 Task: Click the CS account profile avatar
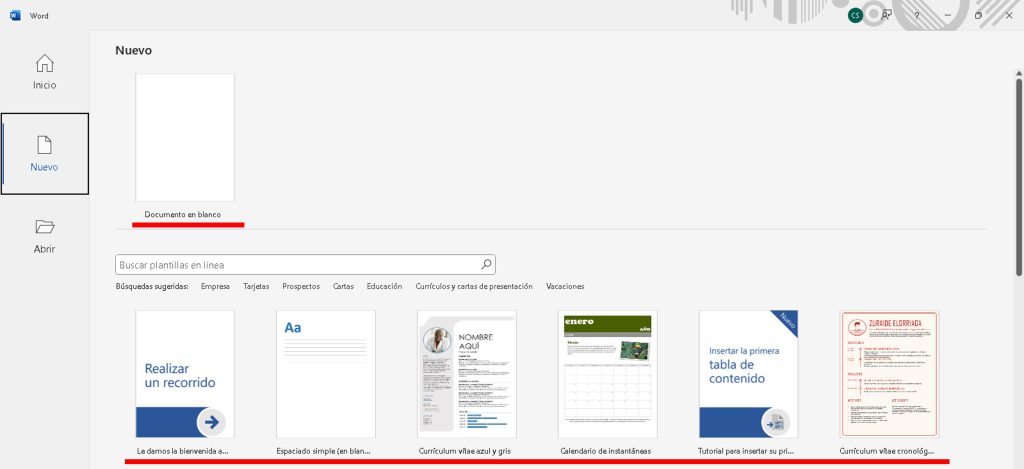pyautogui.click(x=855, y=15)
